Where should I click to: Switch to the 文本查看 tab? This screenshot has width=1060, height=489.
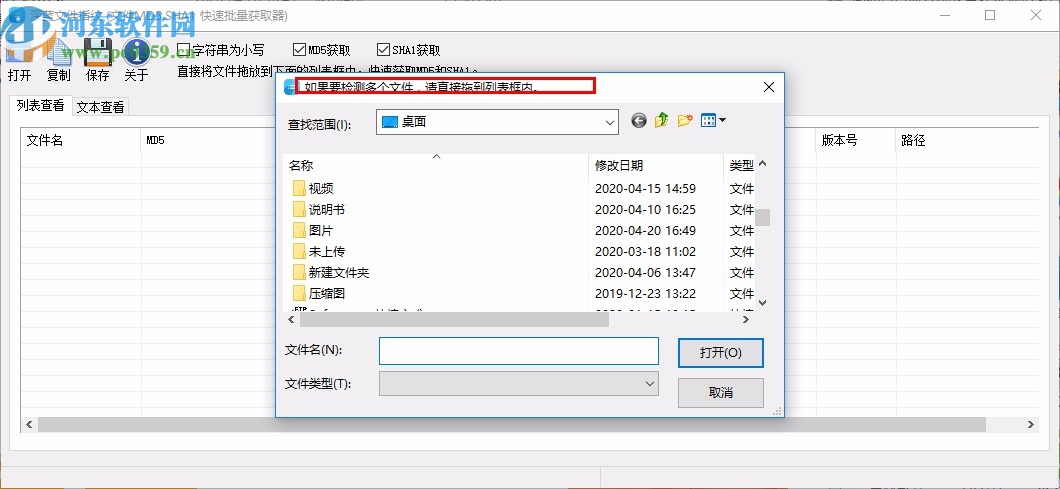tap(100, 106)
